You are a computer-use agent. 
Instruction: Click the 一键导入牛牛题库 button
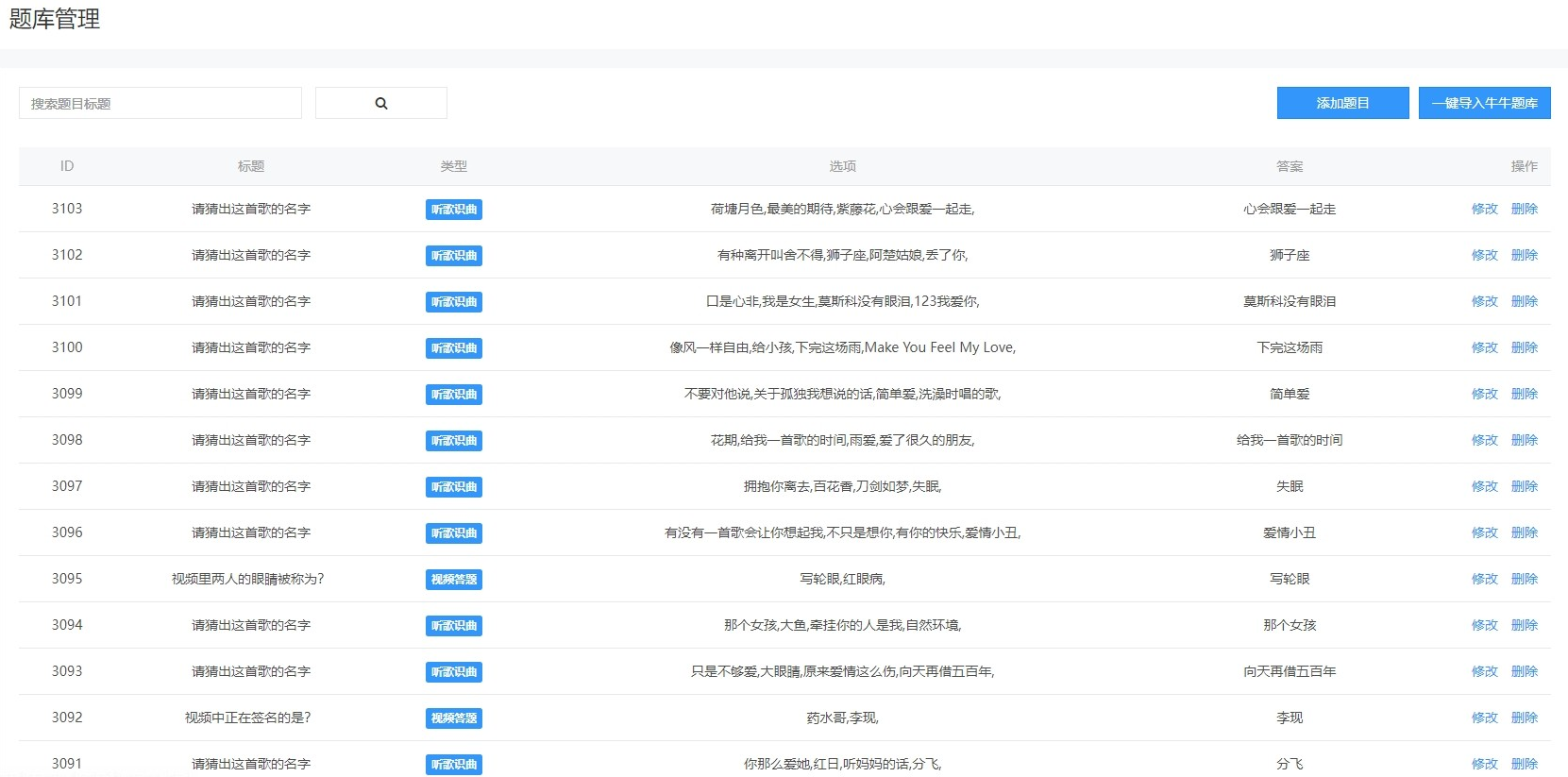(x=1484, y=103)
